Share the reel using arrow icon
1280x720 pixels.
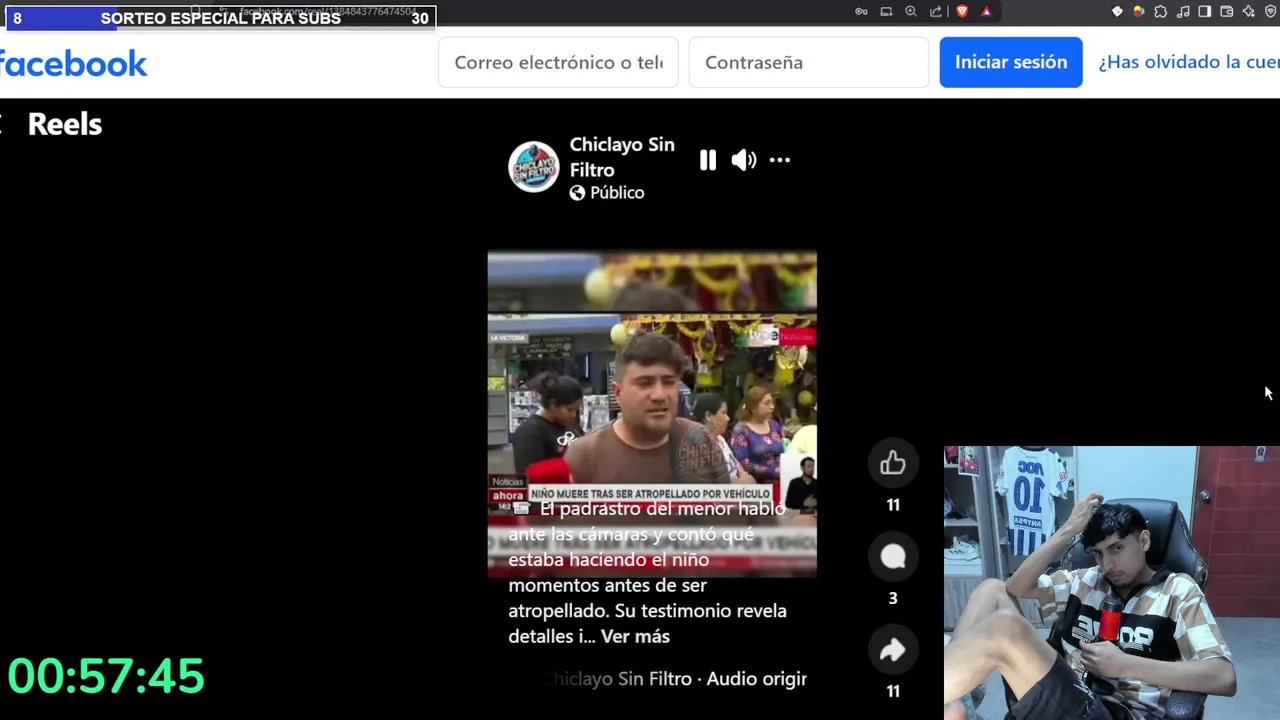(x=893, y=651)
